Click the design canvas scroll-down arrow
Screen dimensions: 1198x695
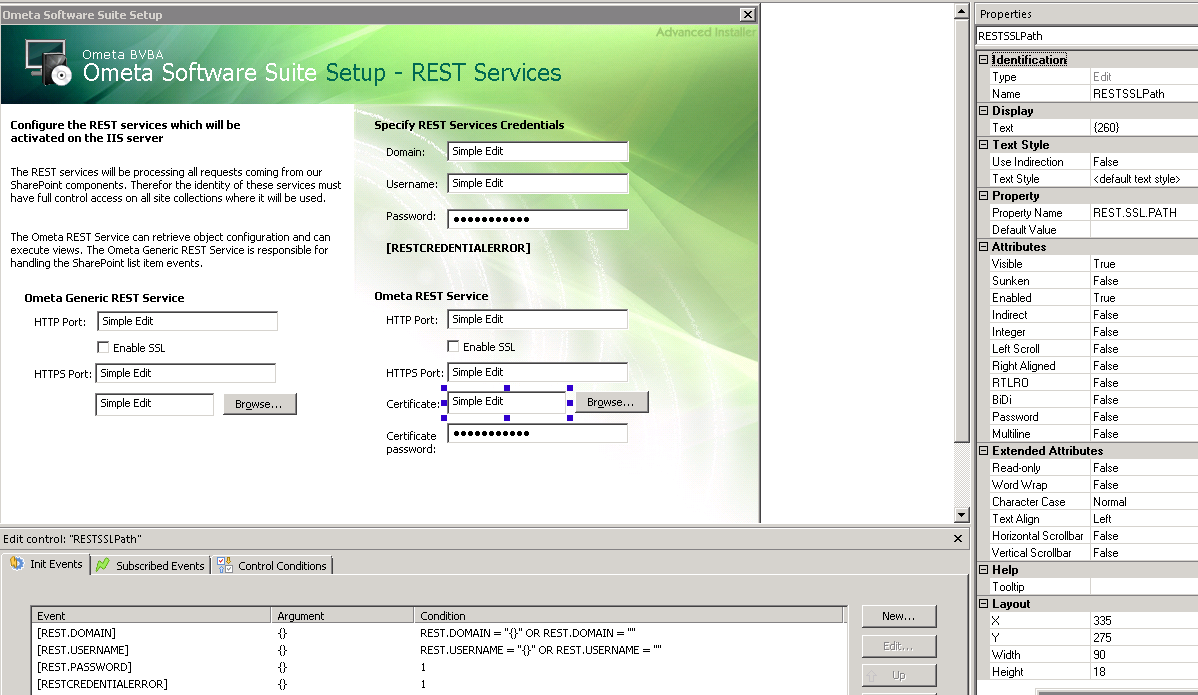(x=962, y=515)
